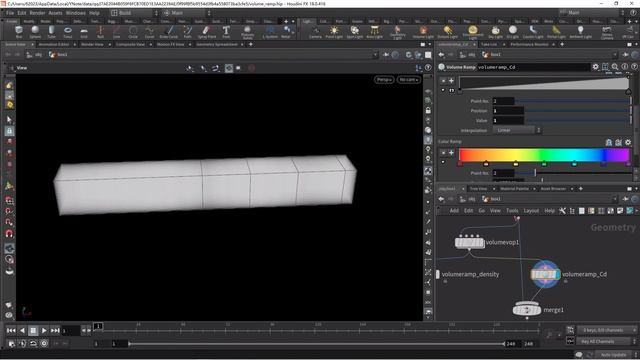The height and width of the screenshot is (360, 640).
Task: Select the volumevop1 node
Action: click(469, 242)
